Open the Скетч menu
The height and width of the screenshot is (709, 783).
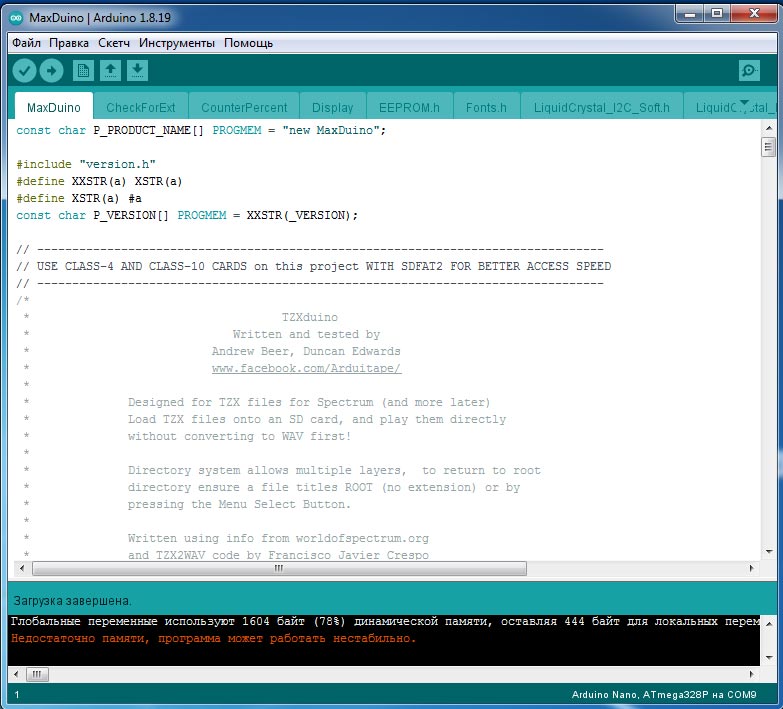[114, 43]
